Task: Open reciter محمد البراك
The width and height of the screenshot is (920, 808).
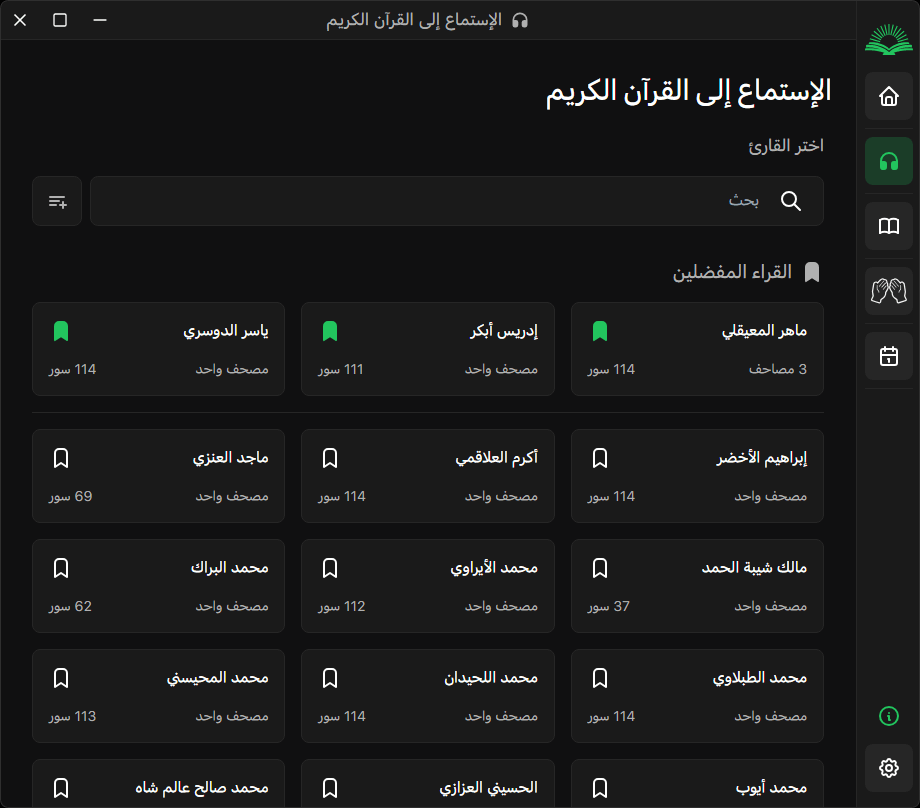Action: 159,586
